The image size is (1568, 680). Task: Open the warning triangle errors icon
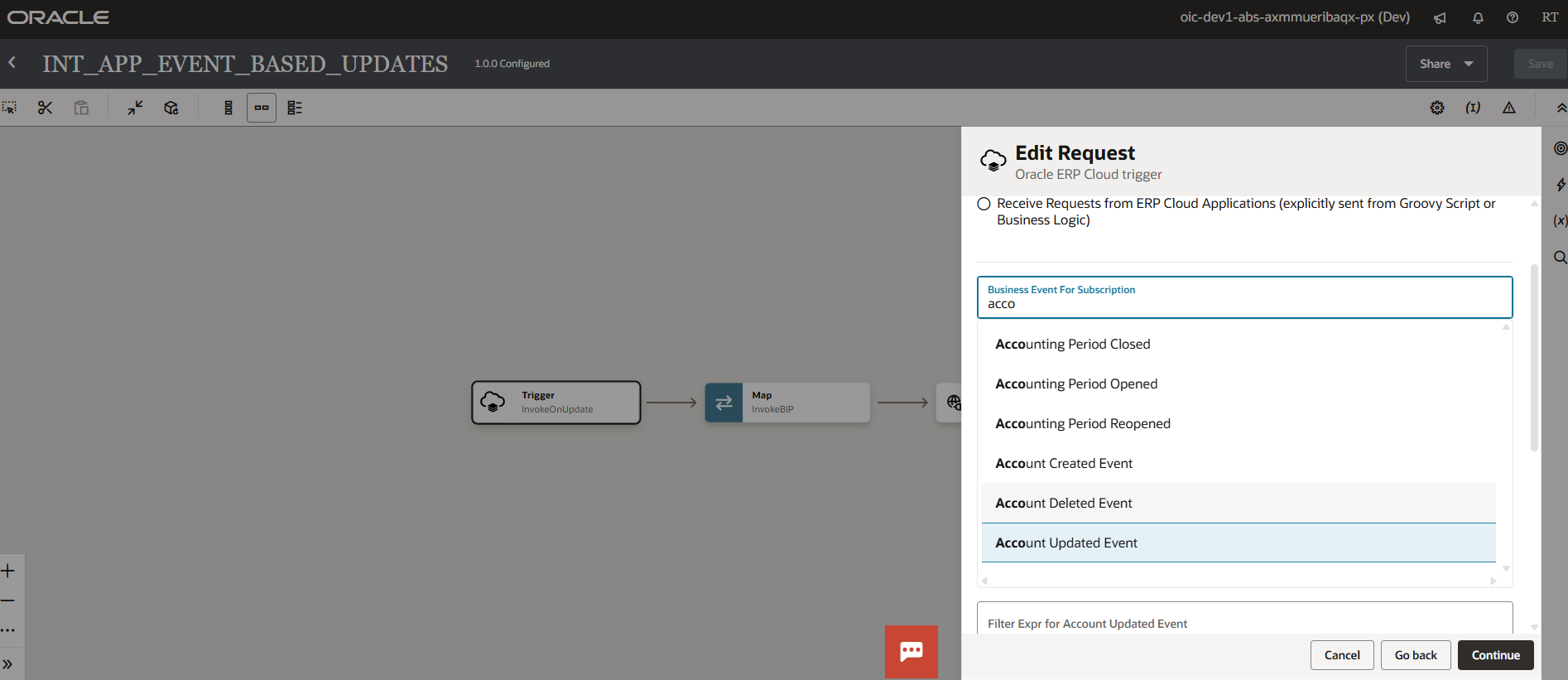pyautogui.click(x=1509, y=108)
